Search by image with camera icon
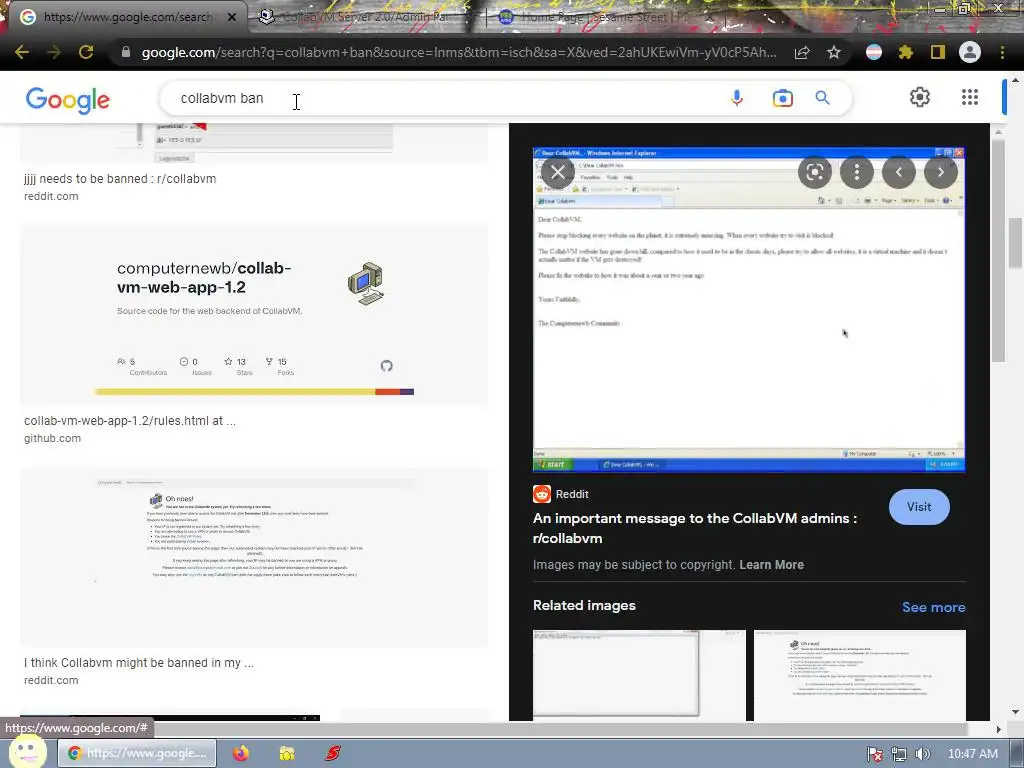Screen dimensions: 1024x768 pyautogui.click(x=782, y=98)
